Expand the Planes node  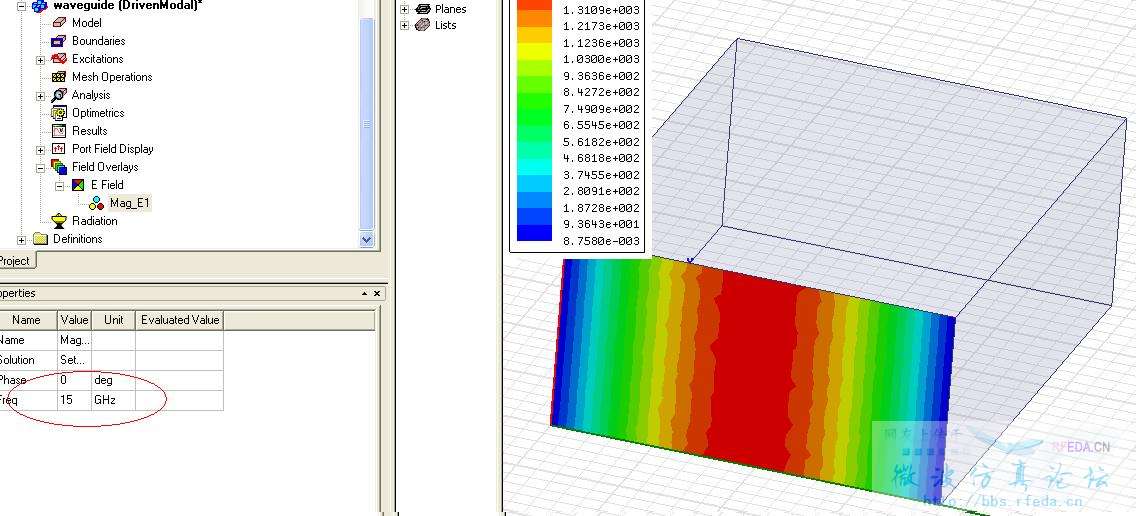(404, 10)
